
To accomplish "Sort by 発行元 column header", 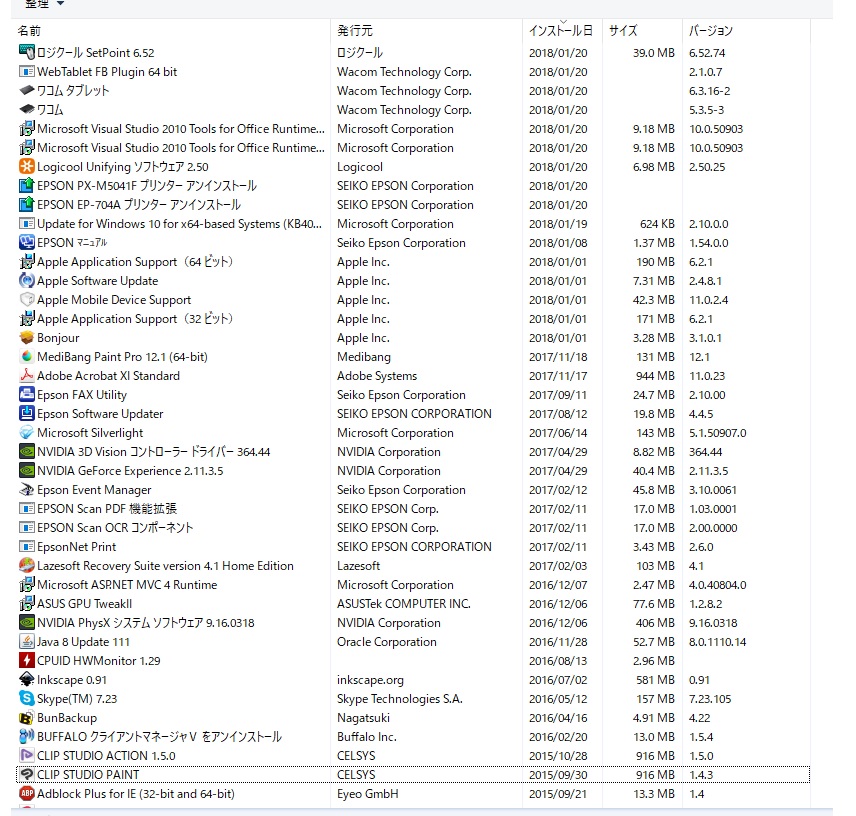I will tap(355, 31).
